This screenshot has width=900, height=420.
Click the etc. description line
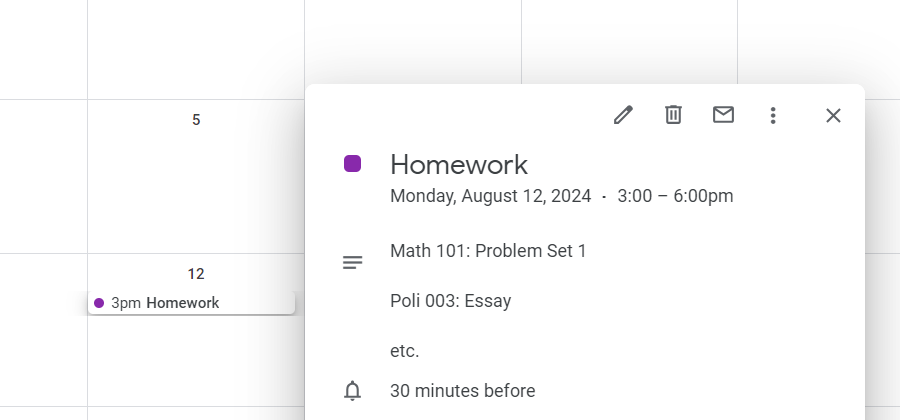coord(405,351)
